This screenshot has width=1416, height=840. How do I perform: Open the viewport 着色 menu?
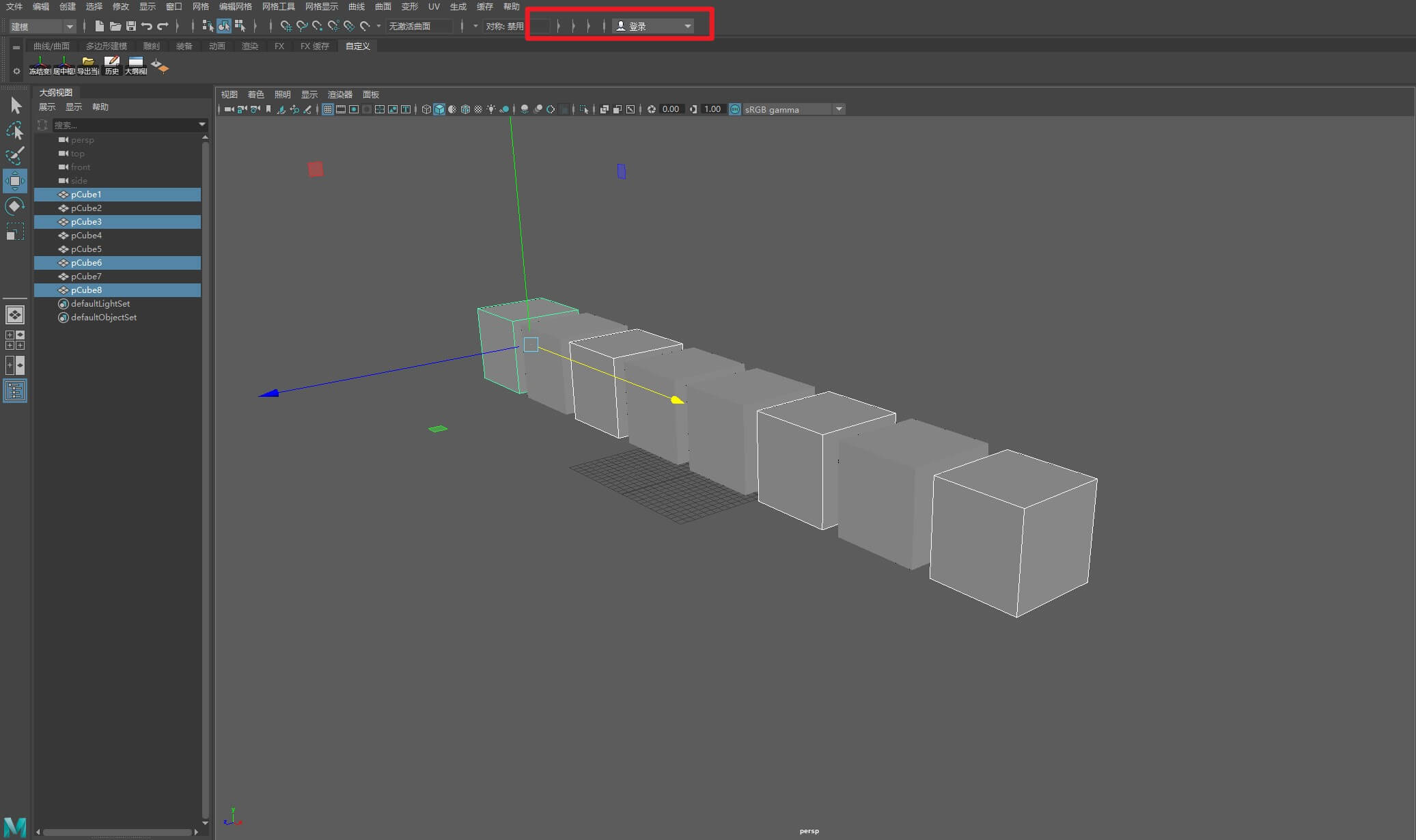pyautogui.click(x=255, y=94)
